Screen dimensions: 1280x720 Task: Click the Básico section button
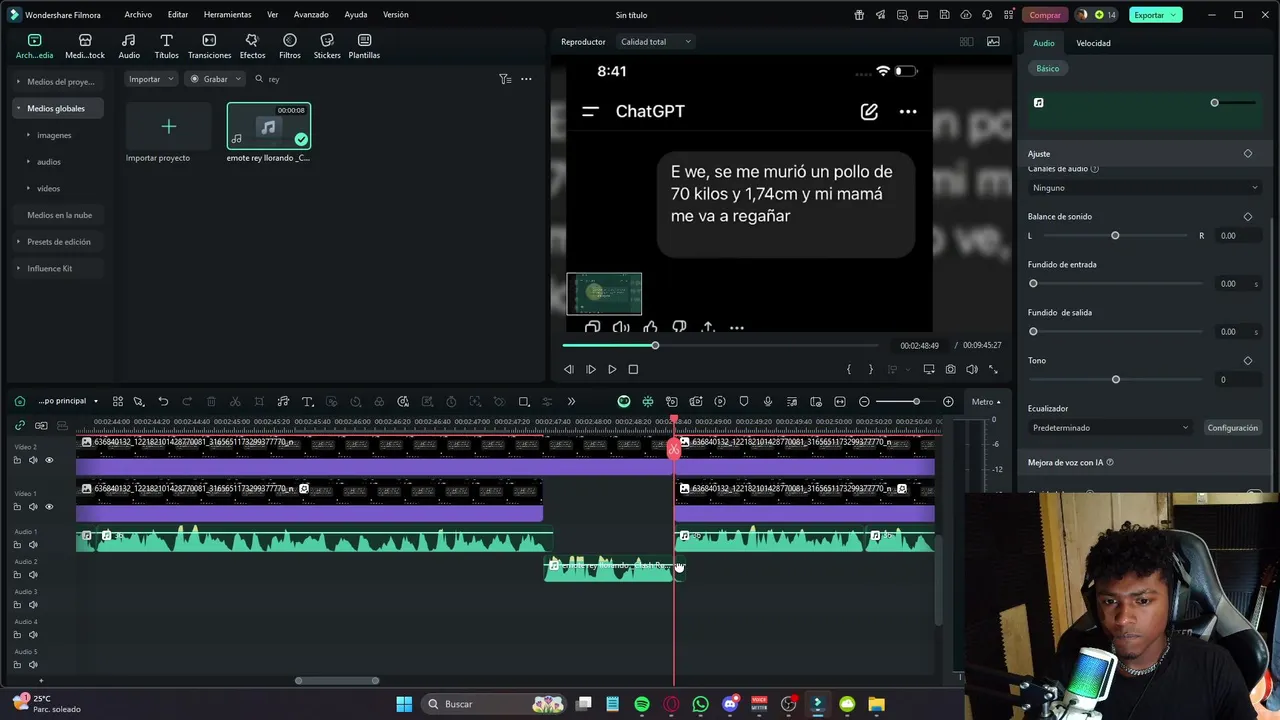pos(1047,69)
